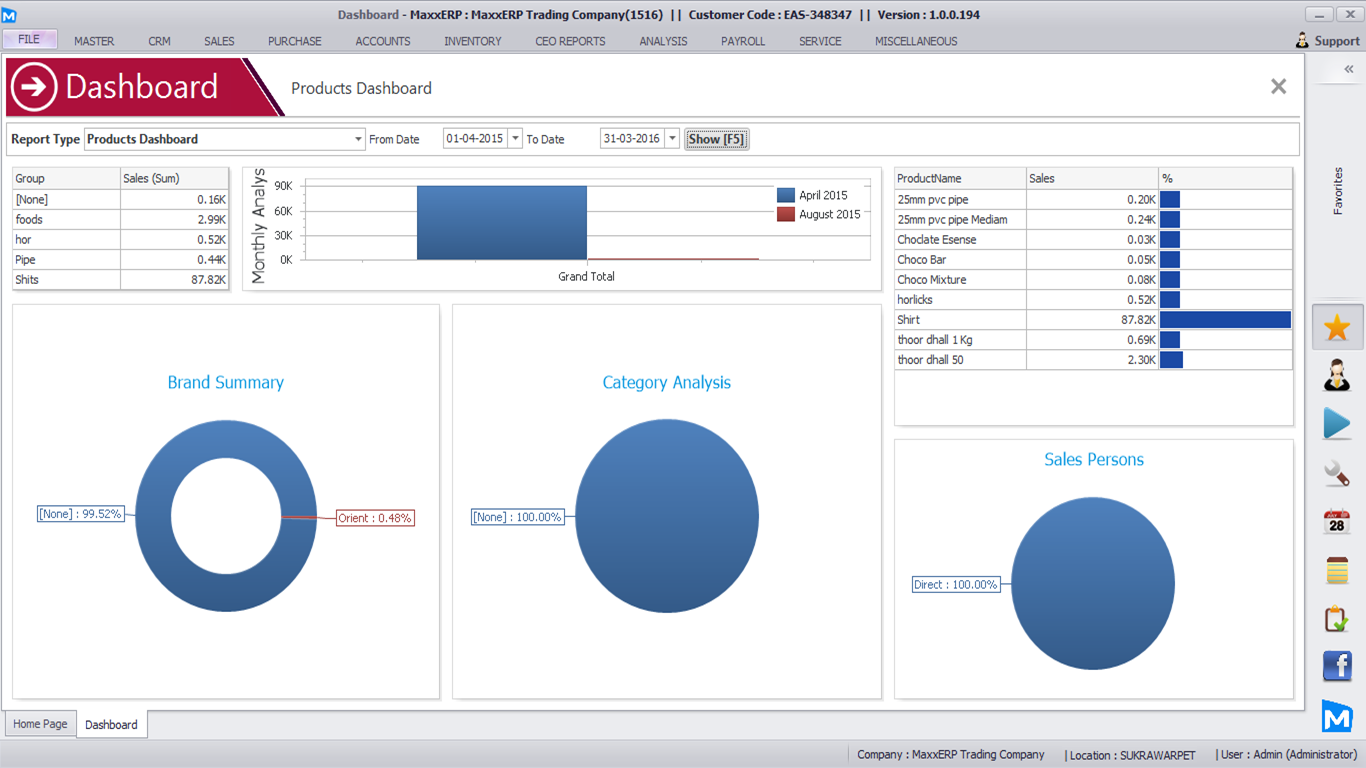1366x768 pixels.
Task: Click the Show [F5] button
Action: pyautogui.click(x=716, y=139)
